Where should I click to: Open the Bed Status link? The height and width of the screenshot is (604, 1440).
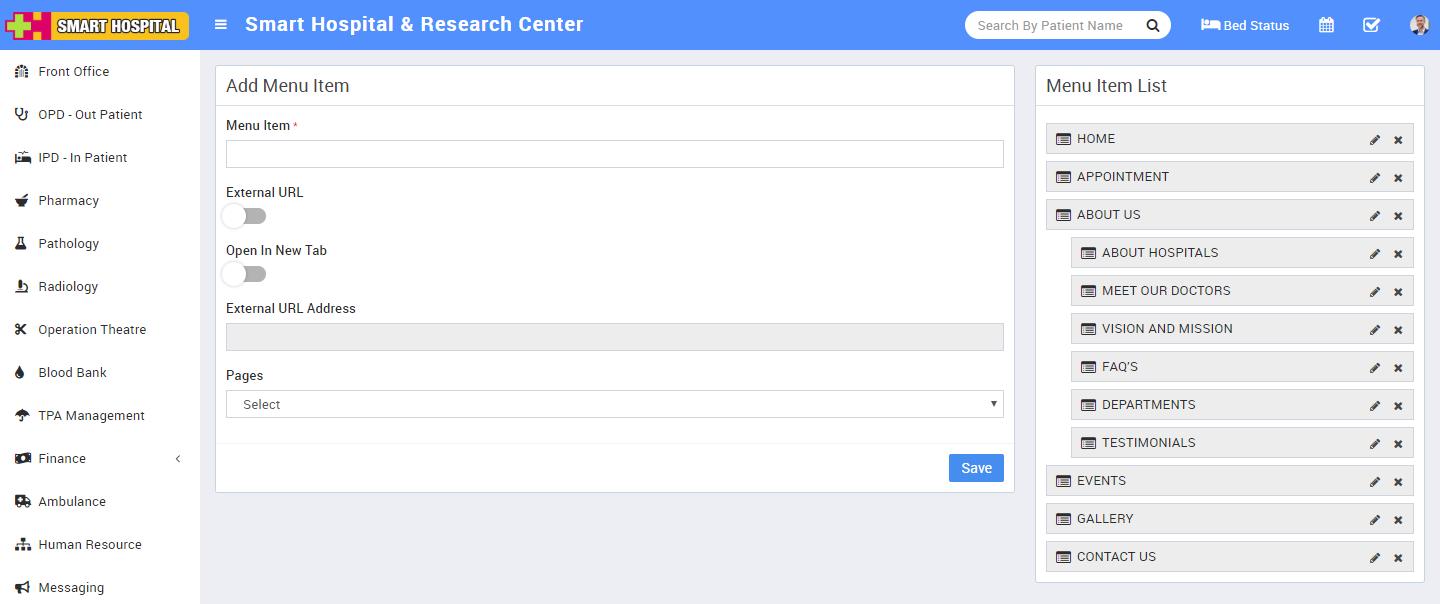pos(1245,26)
